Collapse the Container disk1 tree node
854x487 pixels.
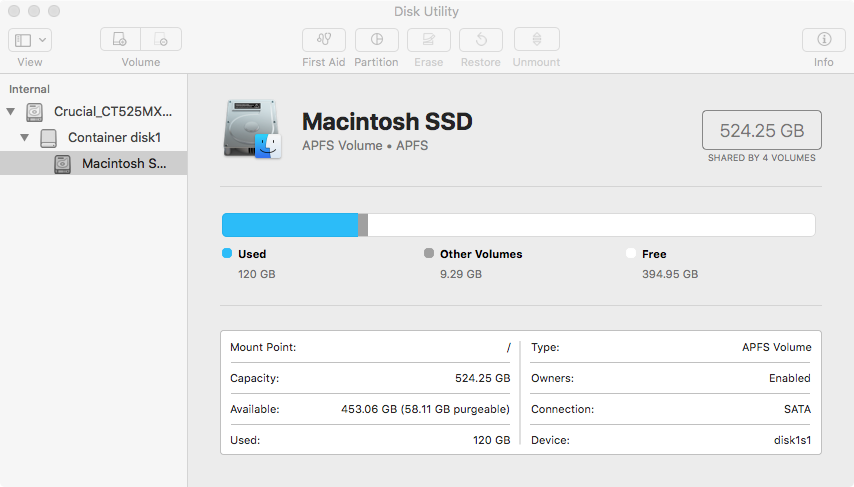(25, 137)
